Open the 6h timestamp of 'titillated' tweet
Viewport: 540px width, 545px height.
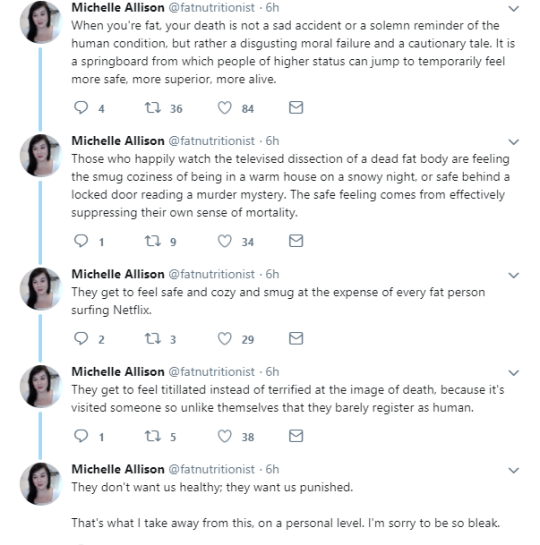click(272, 372)
